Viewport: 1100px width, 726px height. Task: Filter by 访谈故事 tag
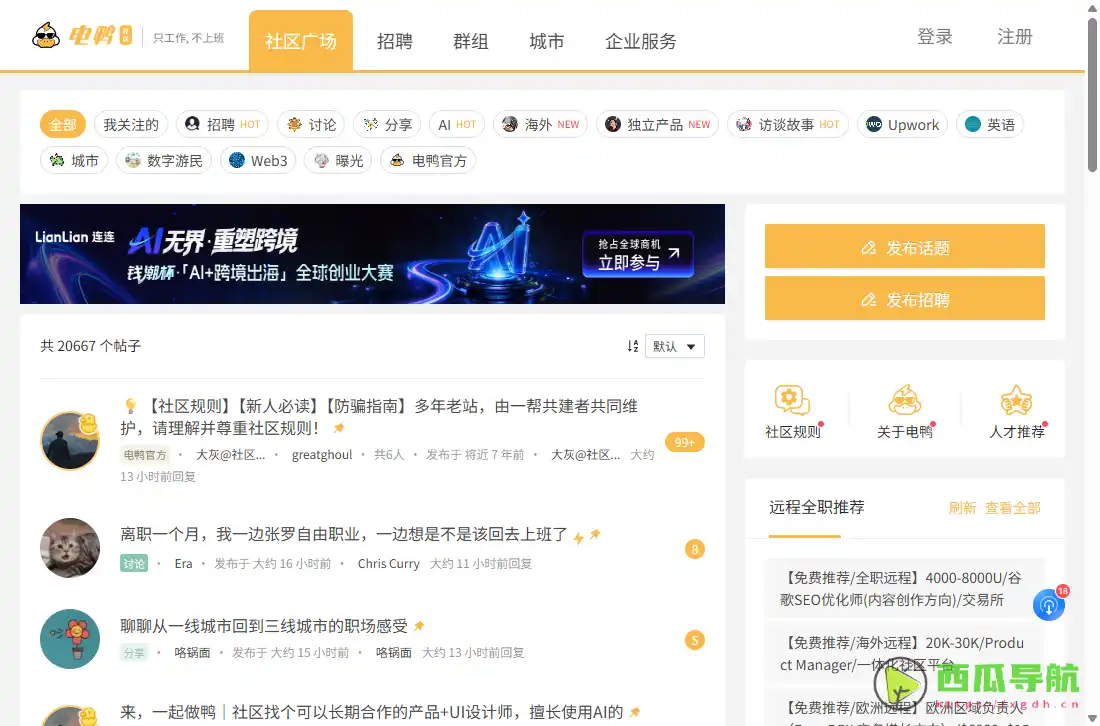pyautogui.click(x=787, y=124)
